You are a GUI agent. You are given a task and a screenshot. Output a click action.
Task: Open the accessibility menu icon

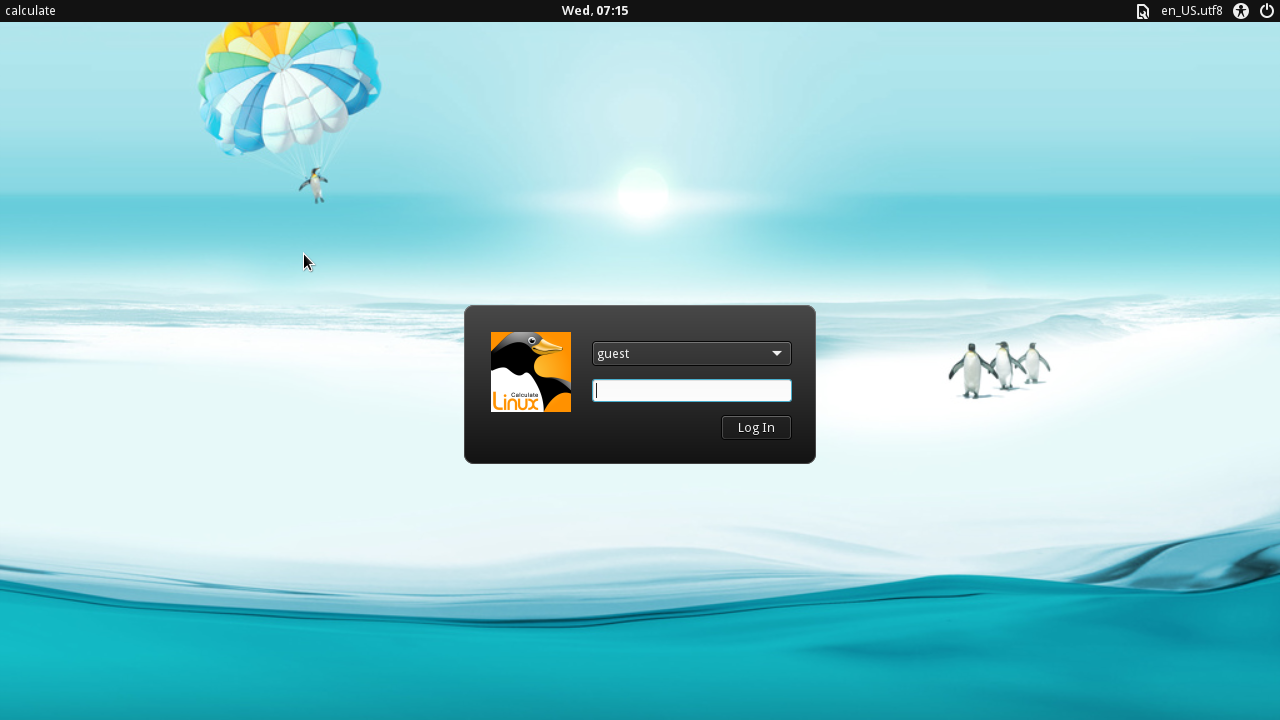[x=1241, y=11]
